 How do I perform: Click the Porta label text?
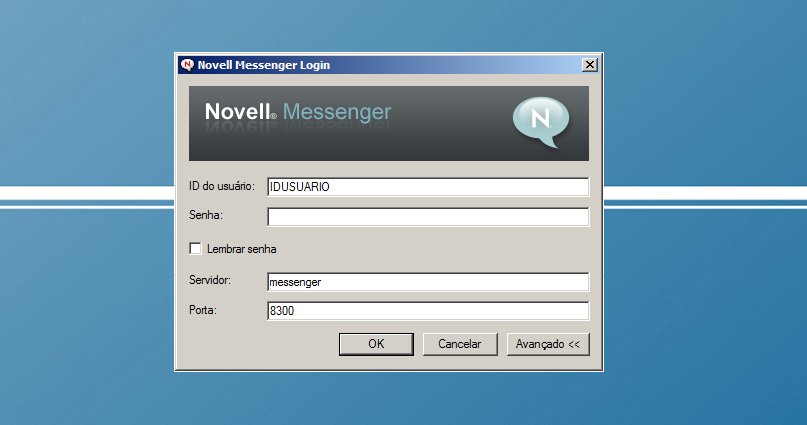(203, 310)
